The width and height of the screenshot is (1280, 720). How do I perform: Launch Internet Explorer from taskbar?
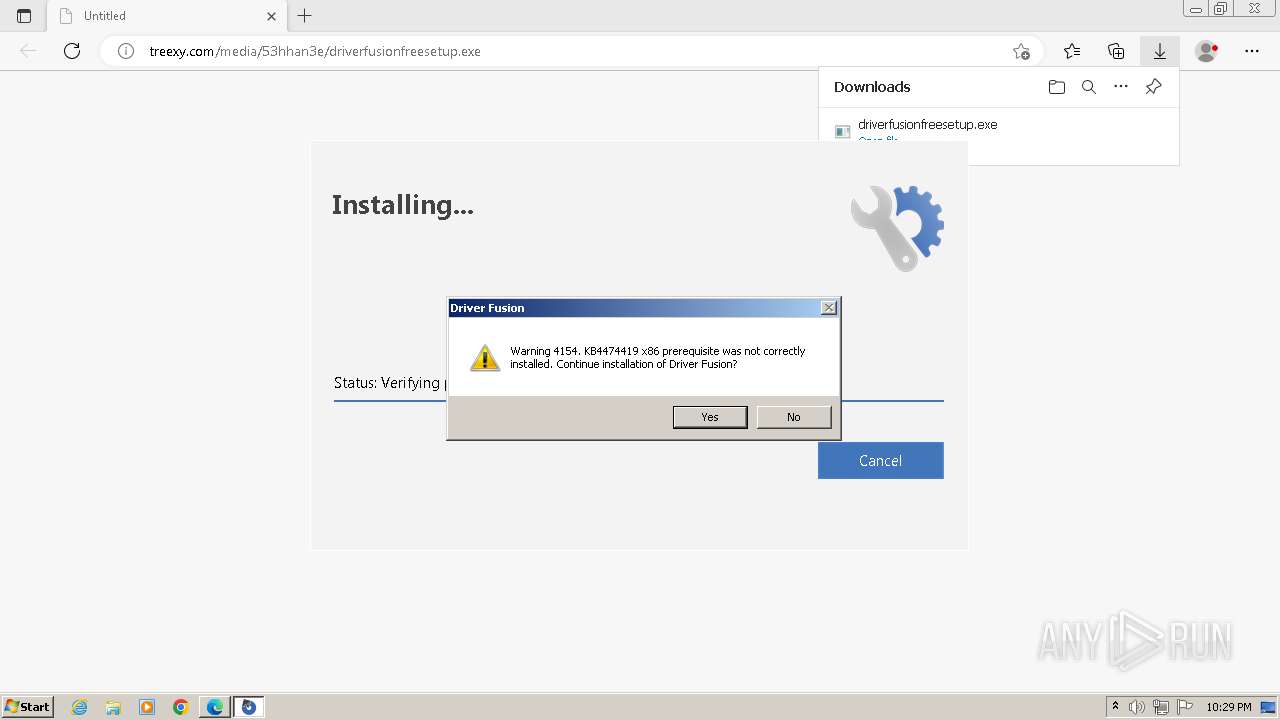[80, 707]
